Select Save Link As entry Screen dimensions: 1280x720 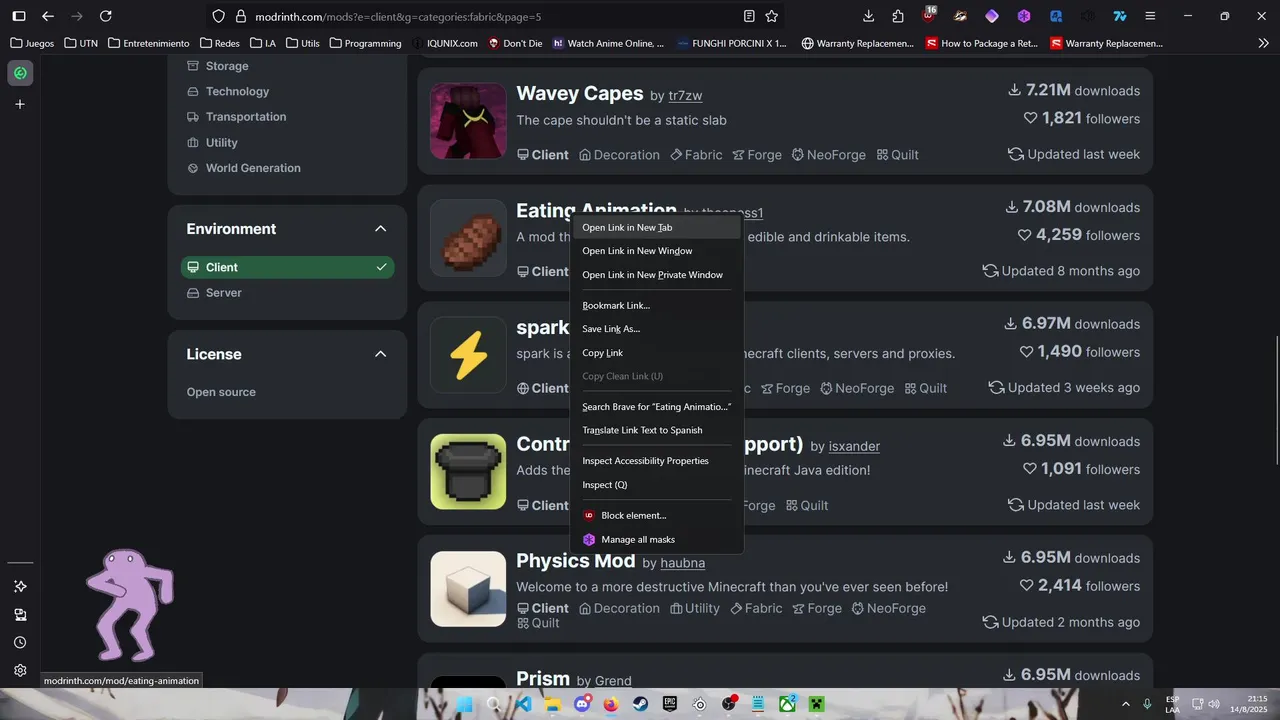[656, 329]
